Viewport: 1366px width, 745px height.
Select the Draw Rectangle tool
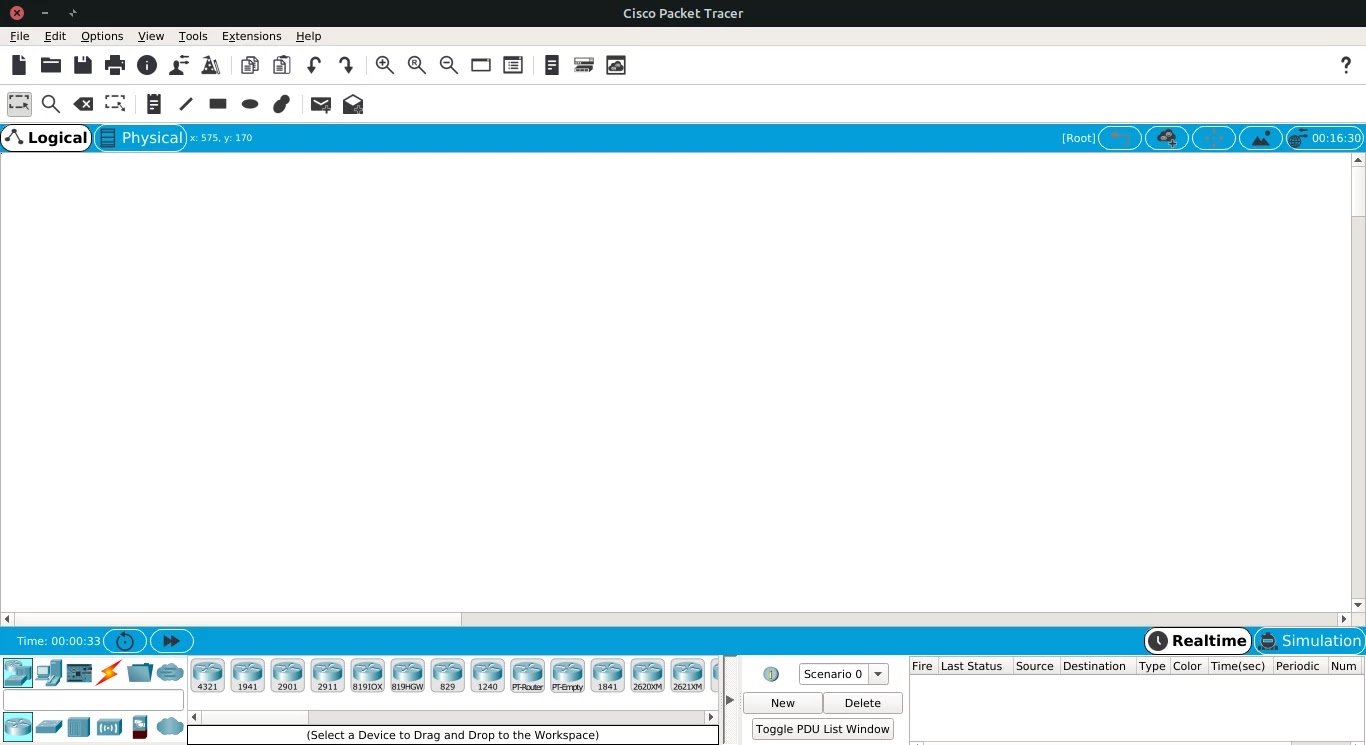[x=217, y=104]
